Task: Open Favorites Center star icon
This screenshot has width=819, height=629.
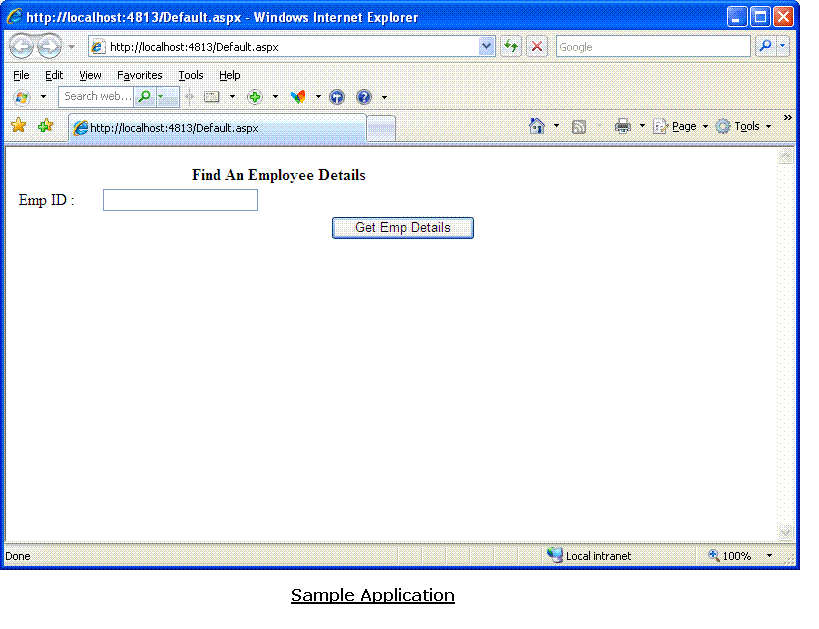Action: coord(18,125)
